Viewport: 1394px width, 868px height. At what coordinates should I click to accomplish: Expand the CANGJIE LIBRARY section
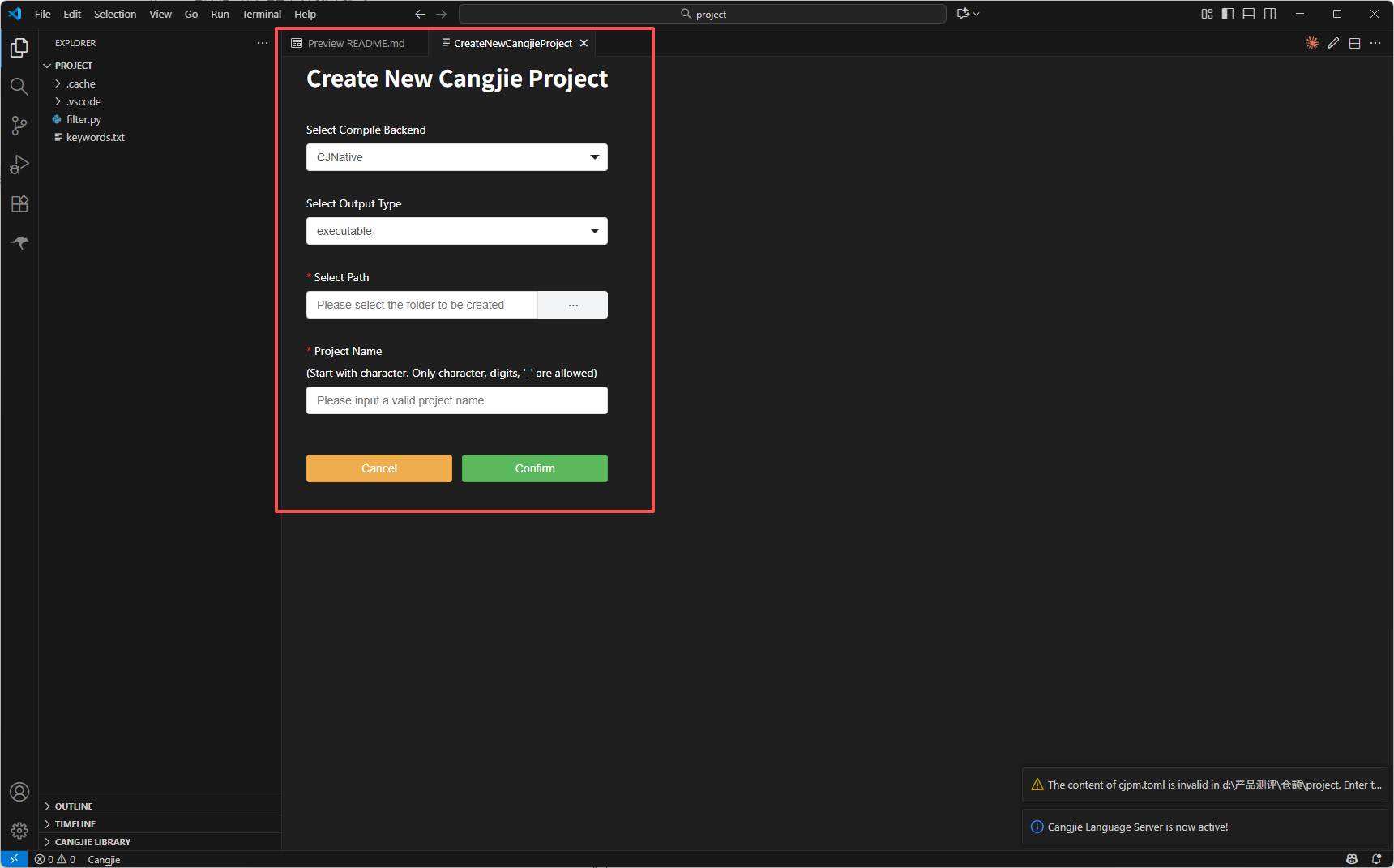click(160, 842)
